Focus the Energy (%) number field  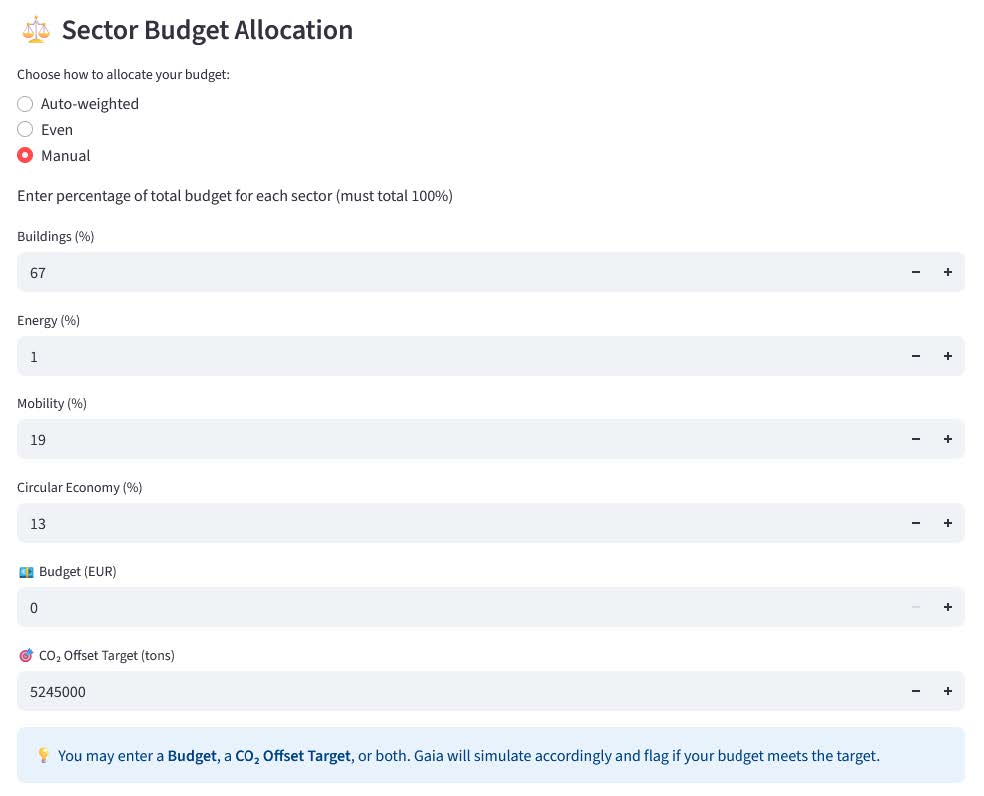(450, 356)
